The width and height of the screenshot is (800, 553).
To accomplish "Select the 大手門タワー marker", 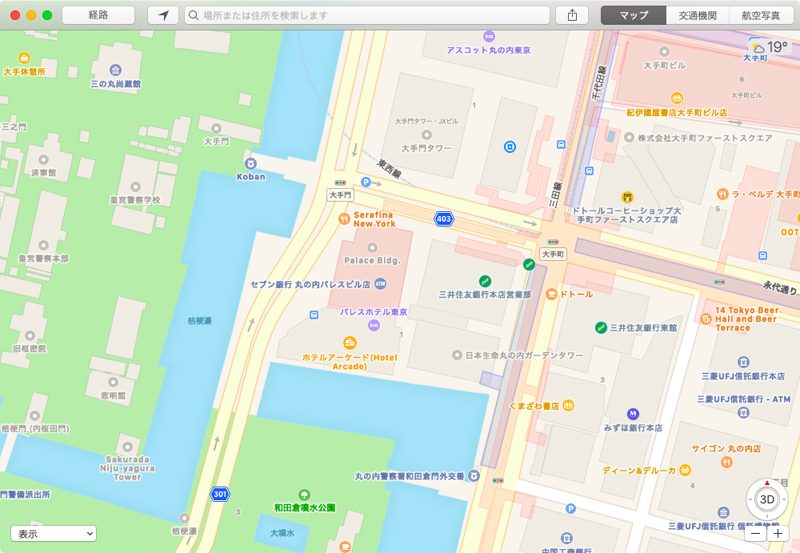I will [x=427, y=135].
